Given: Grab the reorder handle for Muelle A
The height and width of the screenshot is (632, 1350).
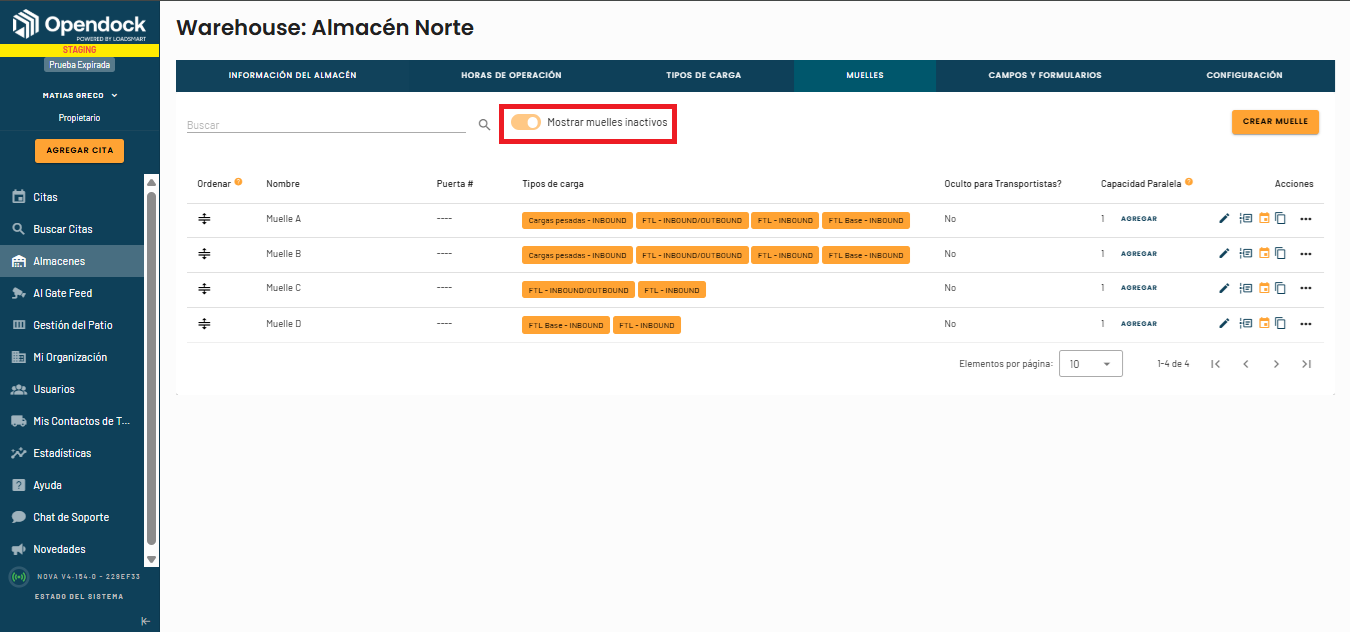Looking at the screenshot, I should point(204,219).
